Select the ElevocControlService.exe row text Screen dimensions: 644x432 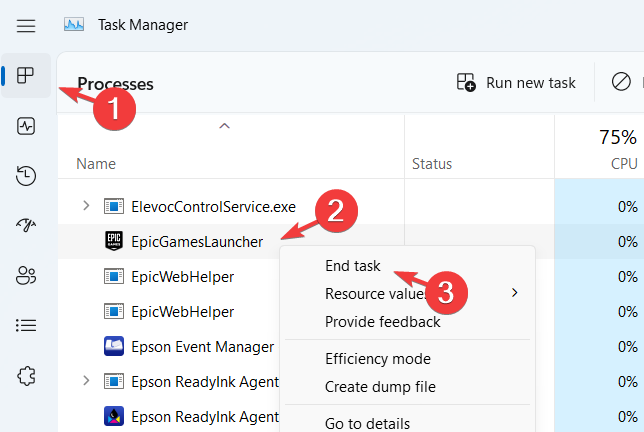(x=213, y=207)
